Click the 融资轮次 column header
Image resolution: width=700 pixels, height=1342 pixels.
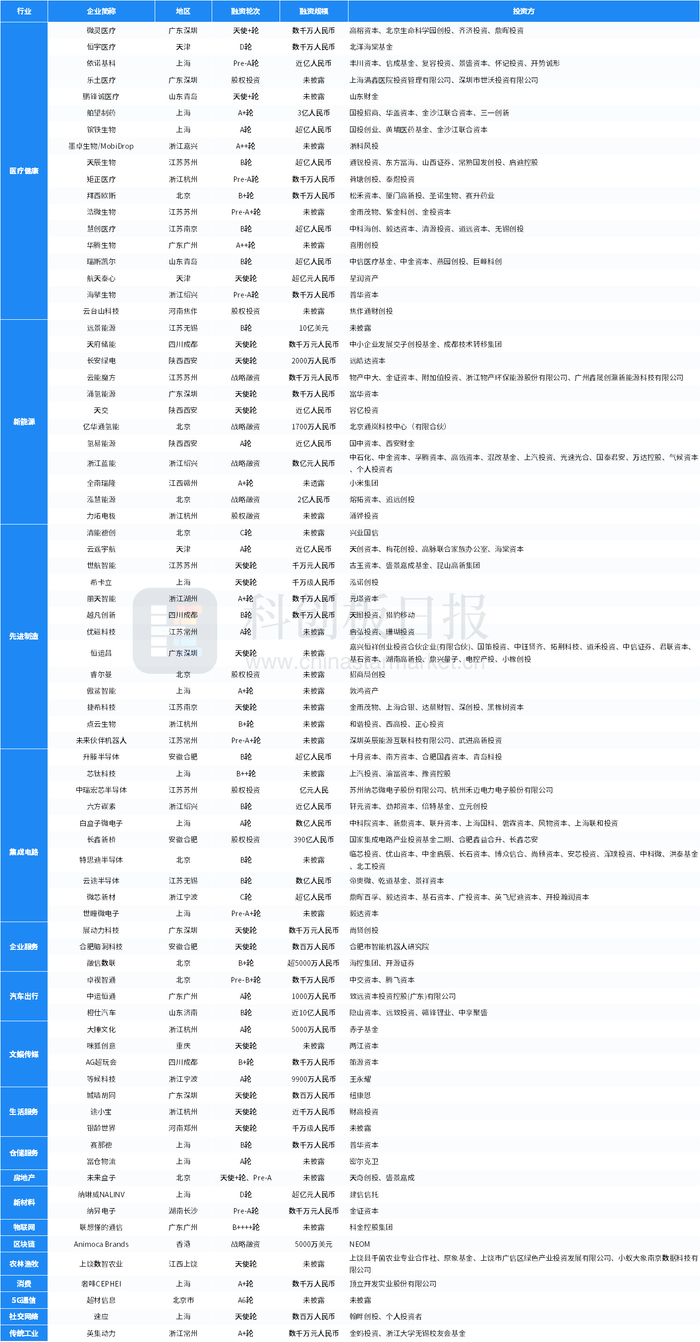pyautogui.click(x=246, y=13)
